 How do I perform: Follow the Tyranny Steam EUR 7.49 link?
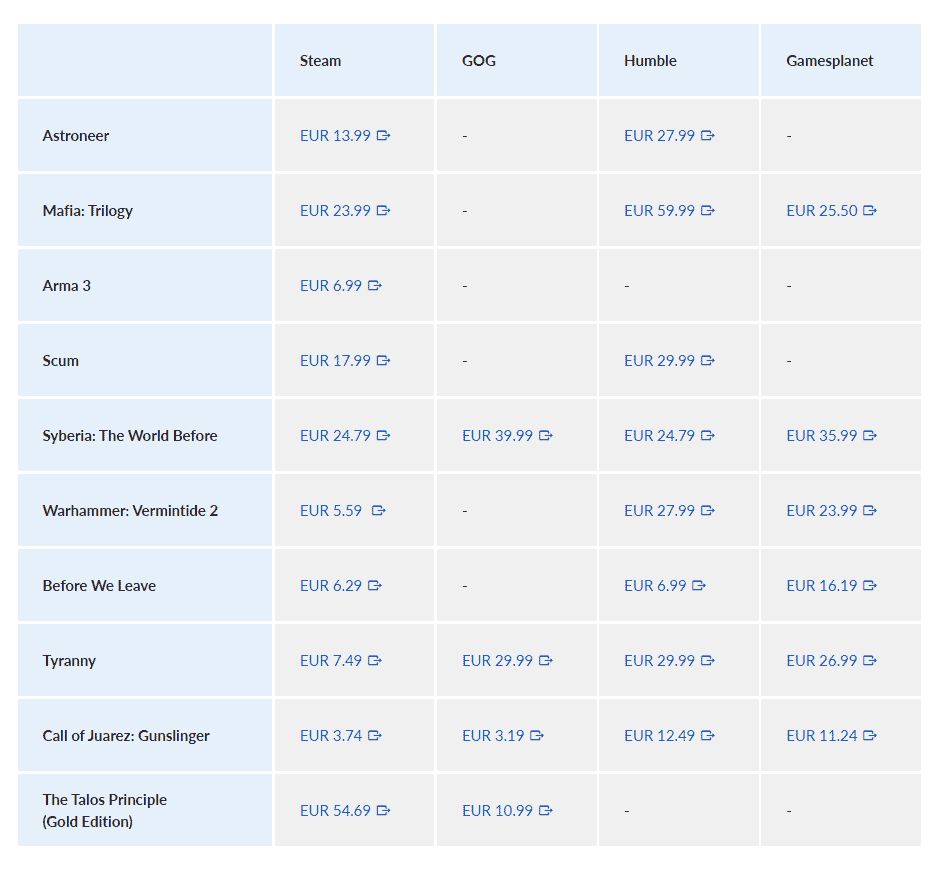click(331, 661)
